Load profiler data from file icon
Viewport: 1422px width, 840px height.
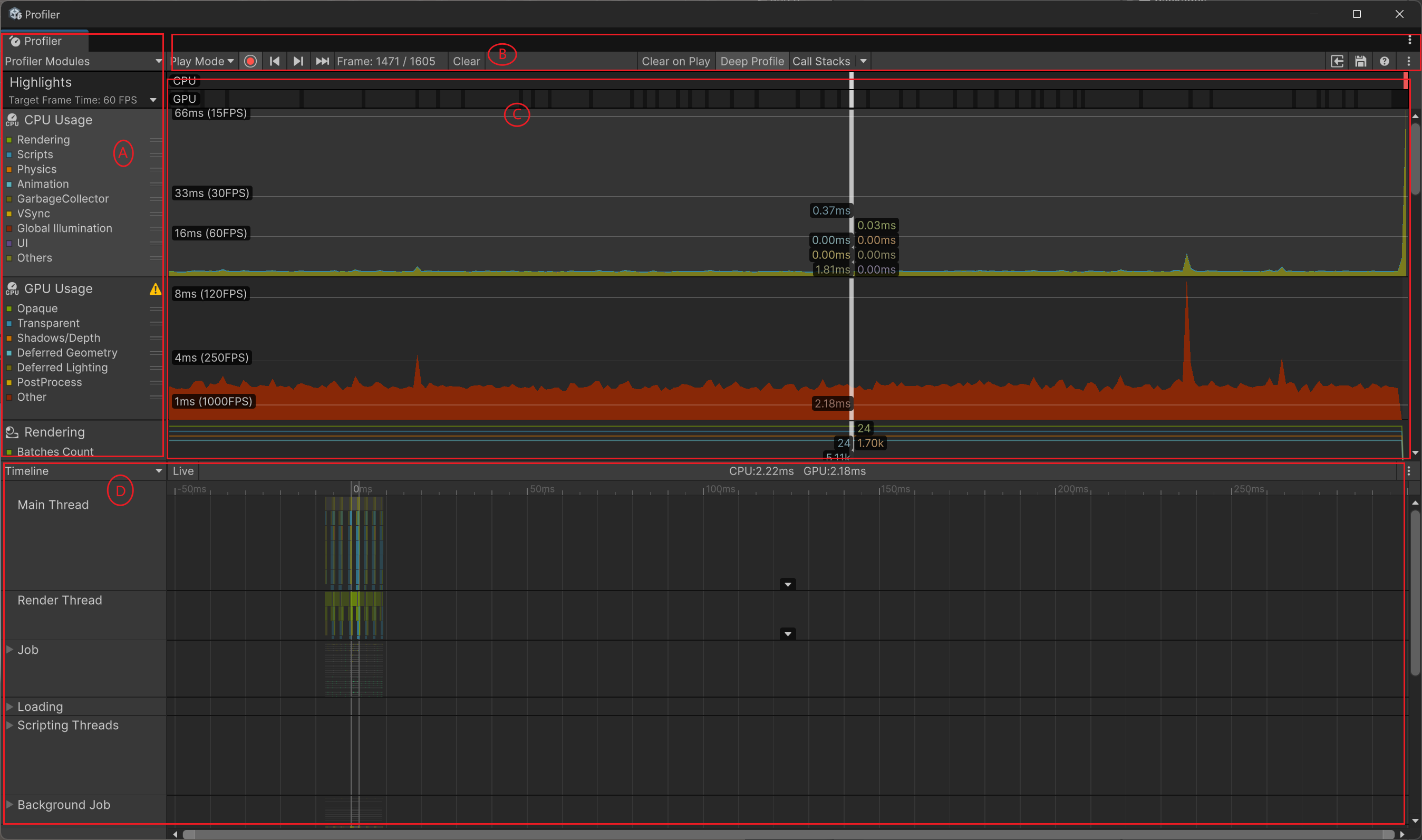1337,61
